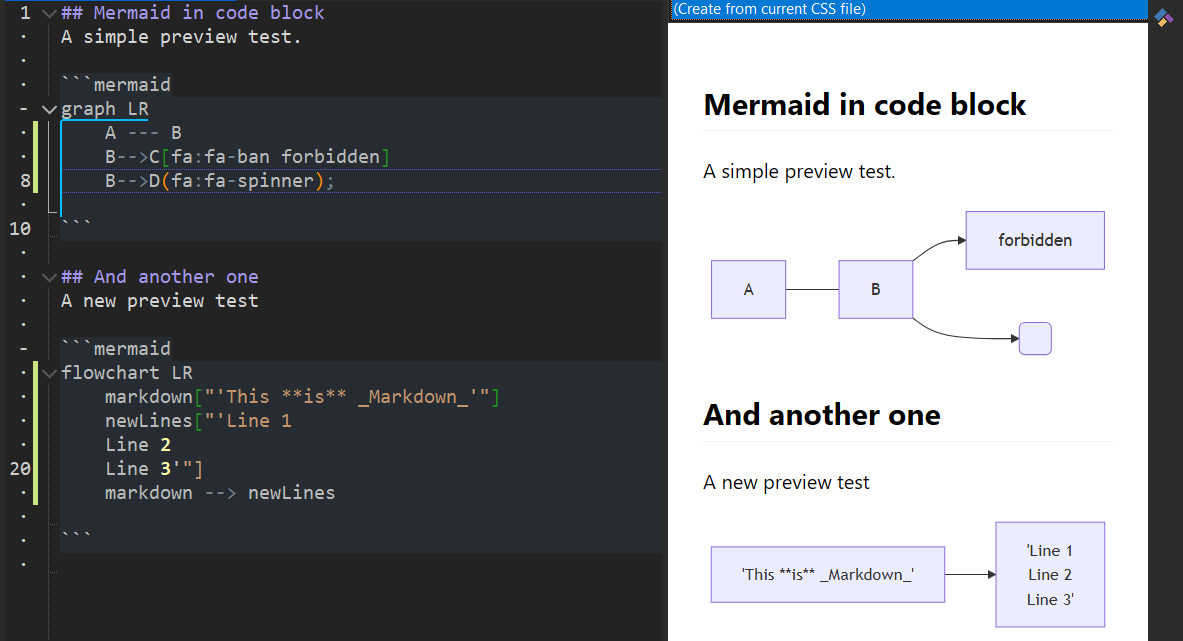The width and height of the screenshot is (1183, 641).
Task: Click the 'This **is** _Markdown_' diagram node
Action: [828, 575]
